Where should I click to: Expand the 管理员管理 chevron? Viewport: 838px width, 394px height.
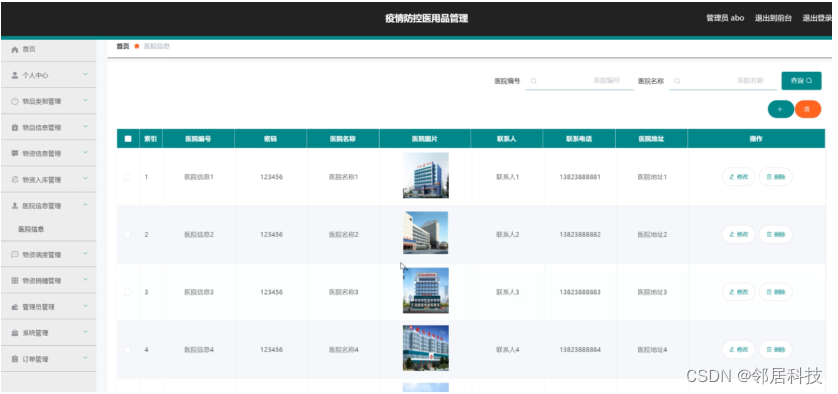point(86,306)
